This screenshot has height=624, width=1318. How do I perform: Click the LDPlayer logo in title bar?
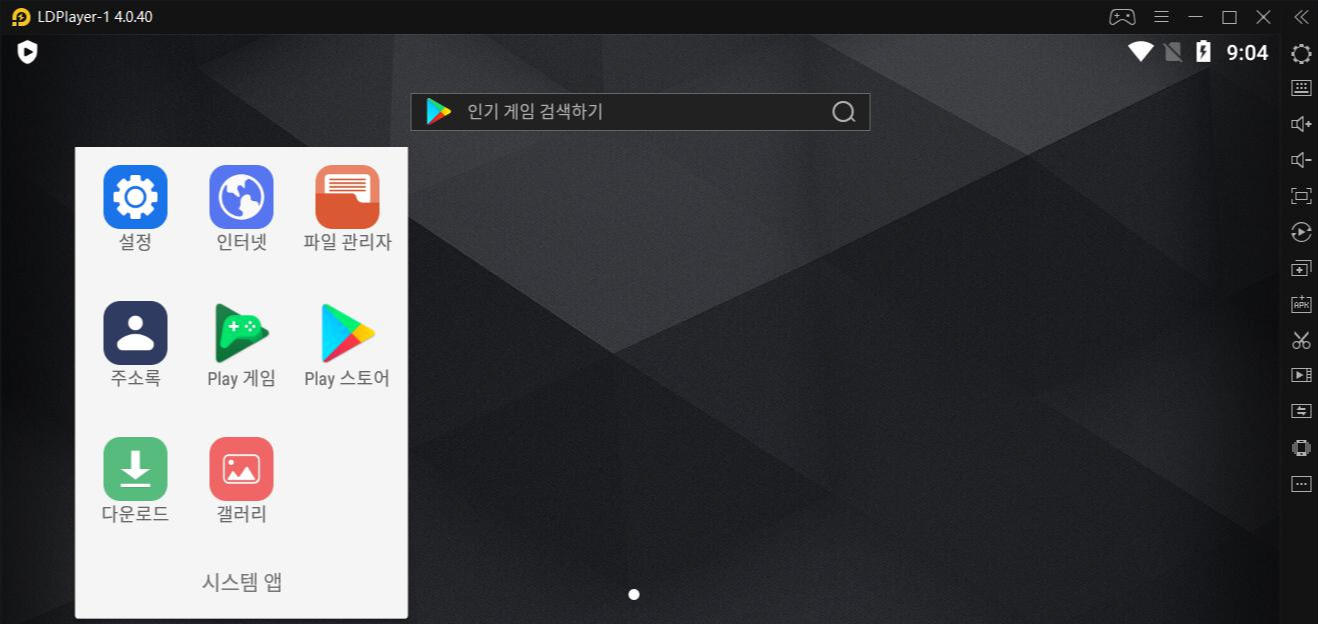(21, 17)
